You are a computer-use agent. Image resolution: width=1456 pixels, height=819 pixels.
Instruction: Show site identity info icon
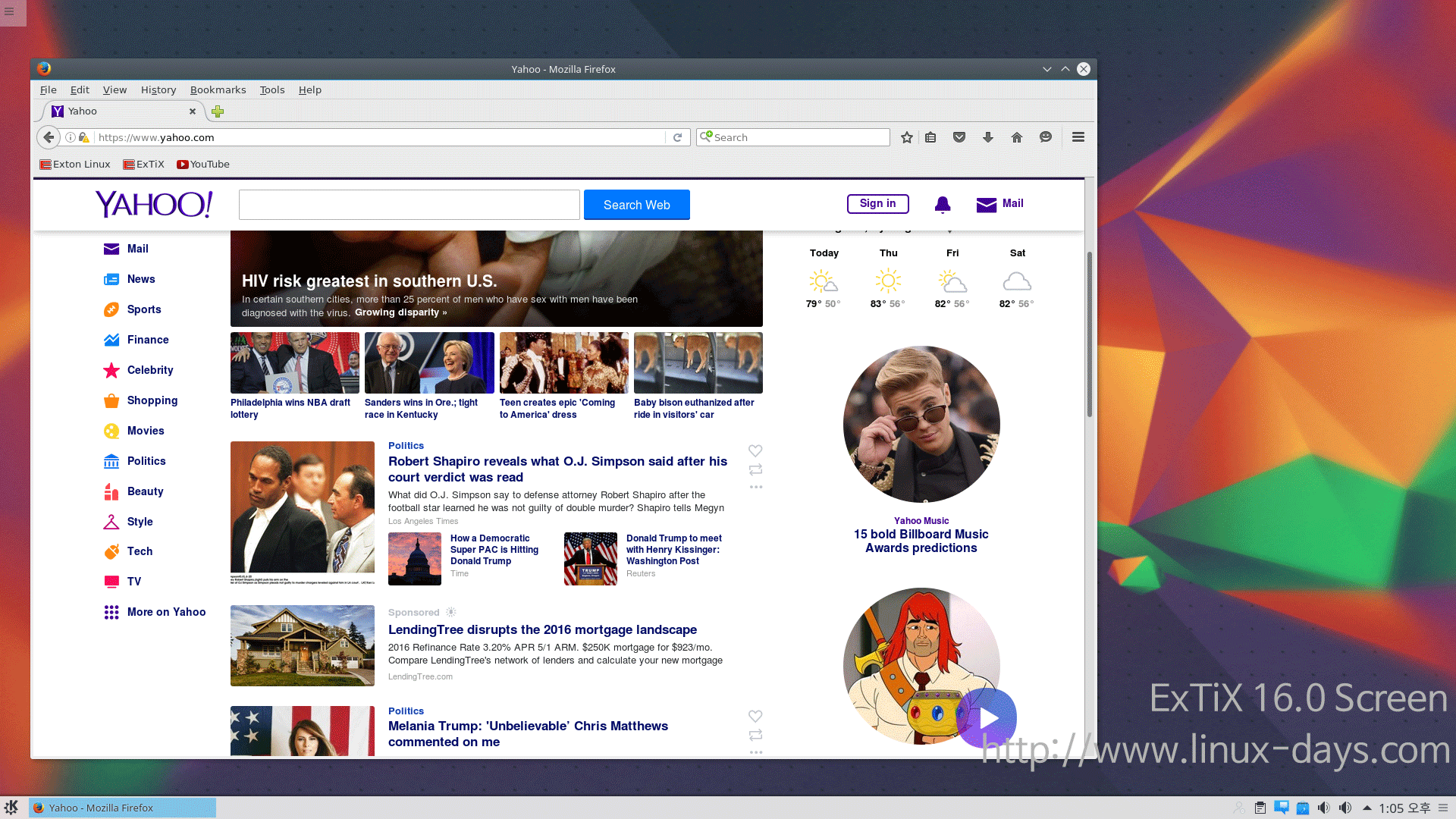click(70, 137)
